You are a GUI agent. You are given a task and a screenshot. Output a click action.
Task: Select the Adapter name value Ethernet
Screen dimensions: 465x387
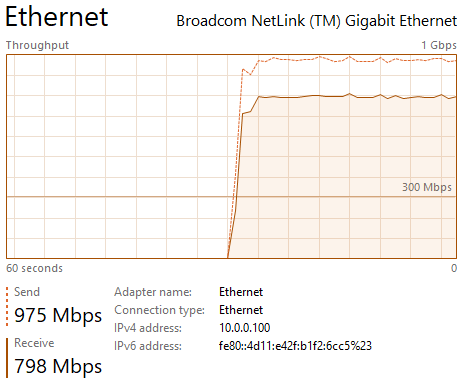click(x=241, y=292)
